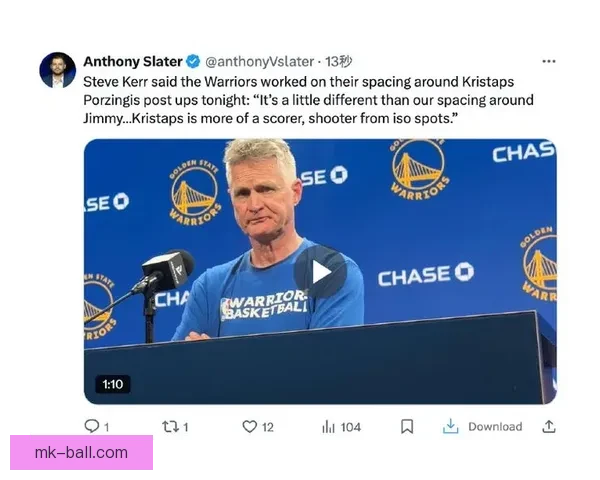Click the blue download arrow icon
The height and width of the screenshot is (480, 600).
450,426
